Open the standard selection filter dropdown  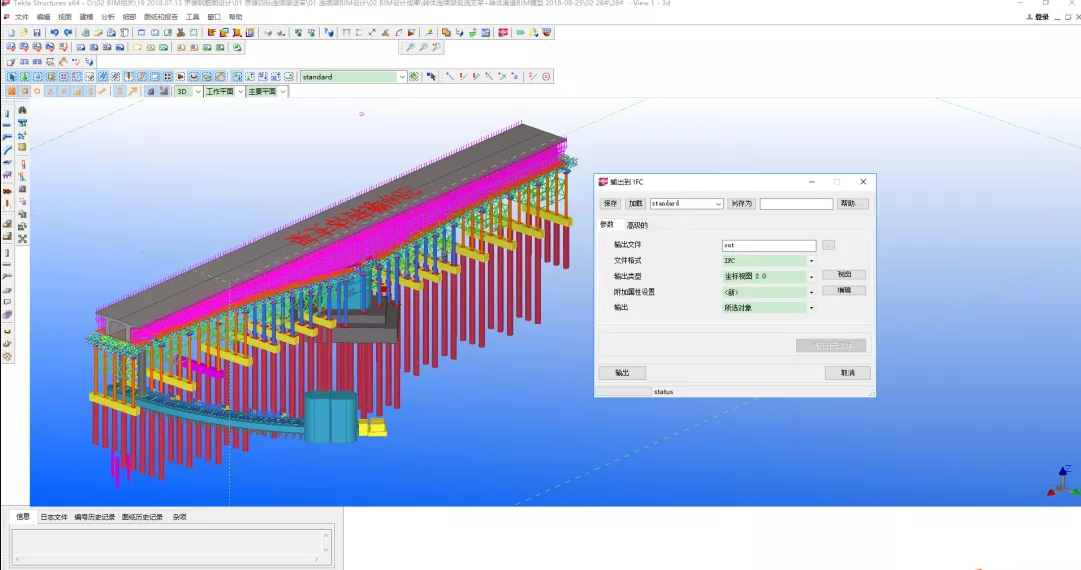point(402,77)
